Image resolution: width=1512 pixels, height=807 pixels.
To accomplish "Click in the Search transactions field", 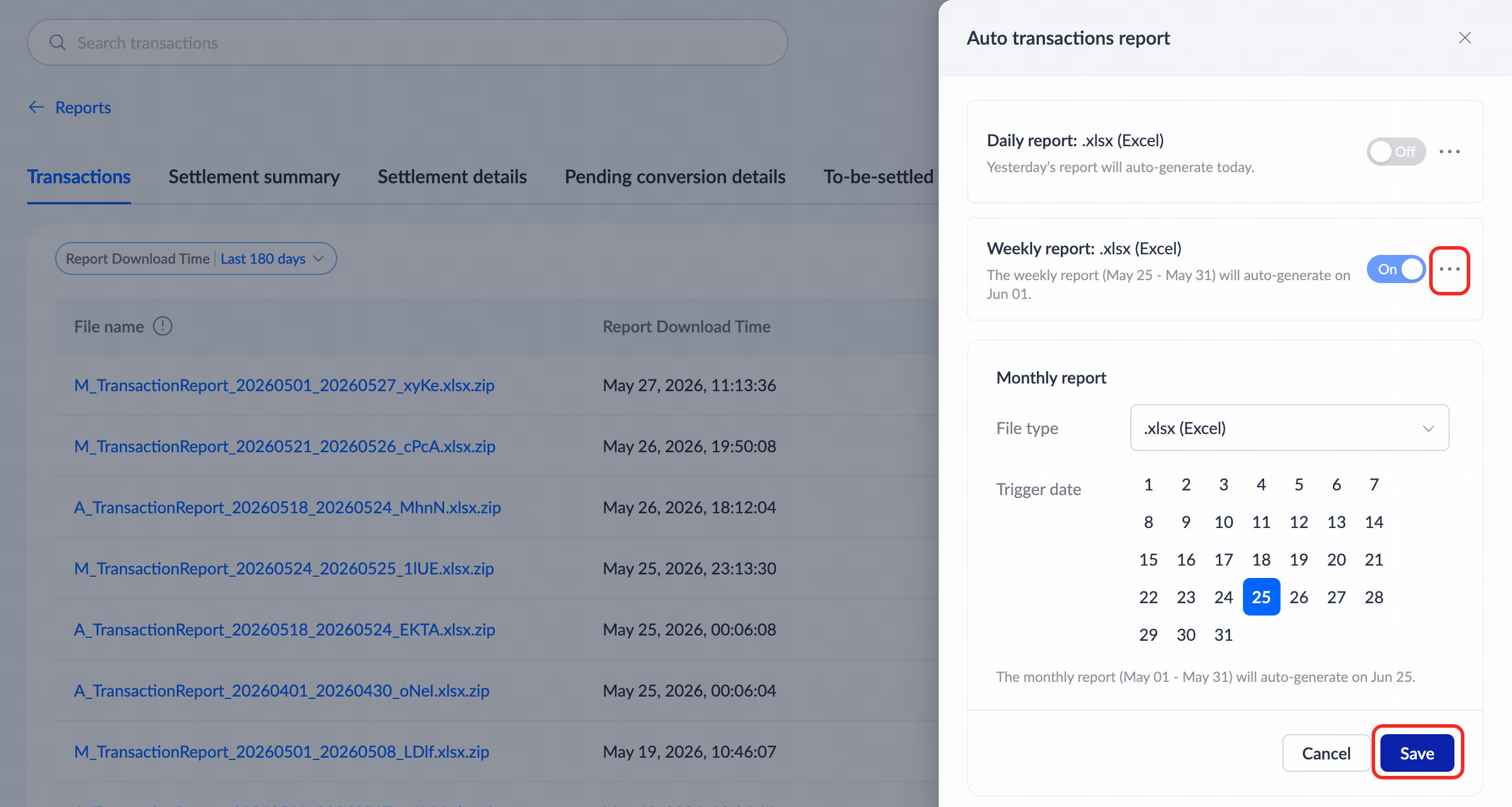I will [407, 42].
